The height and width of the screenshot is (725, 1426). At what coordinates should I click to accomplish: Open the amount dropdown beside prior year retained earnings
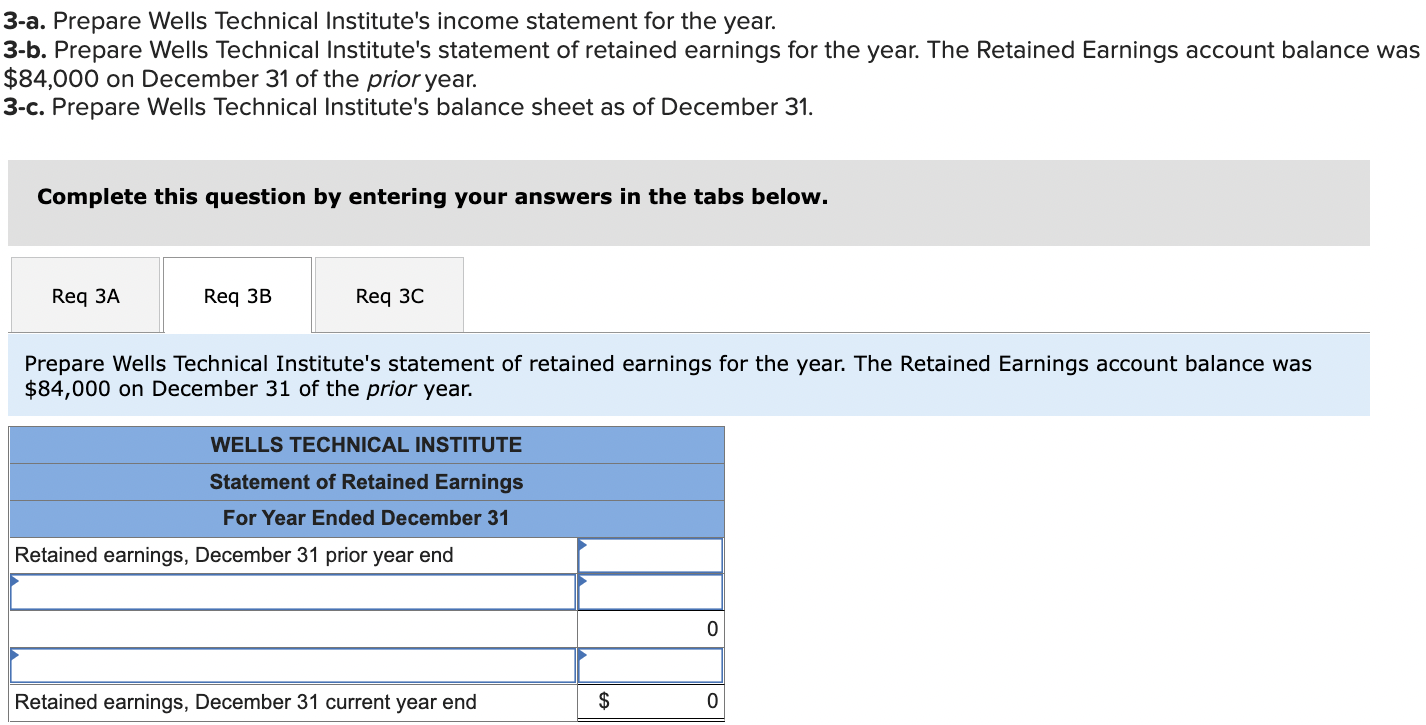coord(649,554)
